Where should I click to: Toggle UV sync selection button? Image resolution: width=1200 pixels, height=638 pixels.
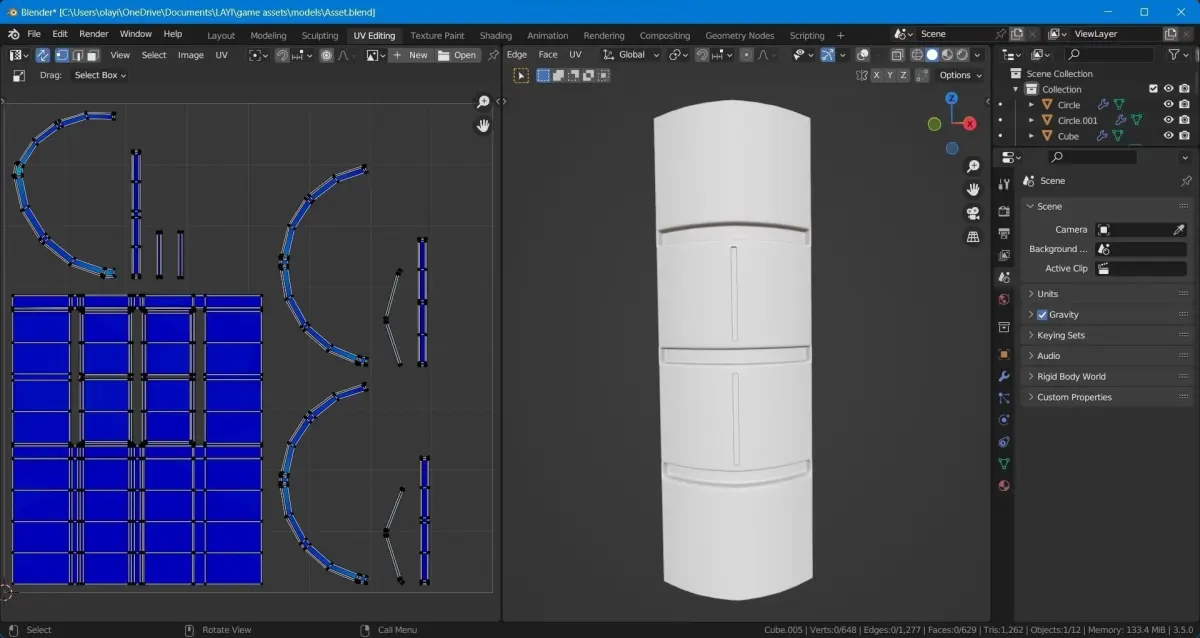(x=44, y=55)
